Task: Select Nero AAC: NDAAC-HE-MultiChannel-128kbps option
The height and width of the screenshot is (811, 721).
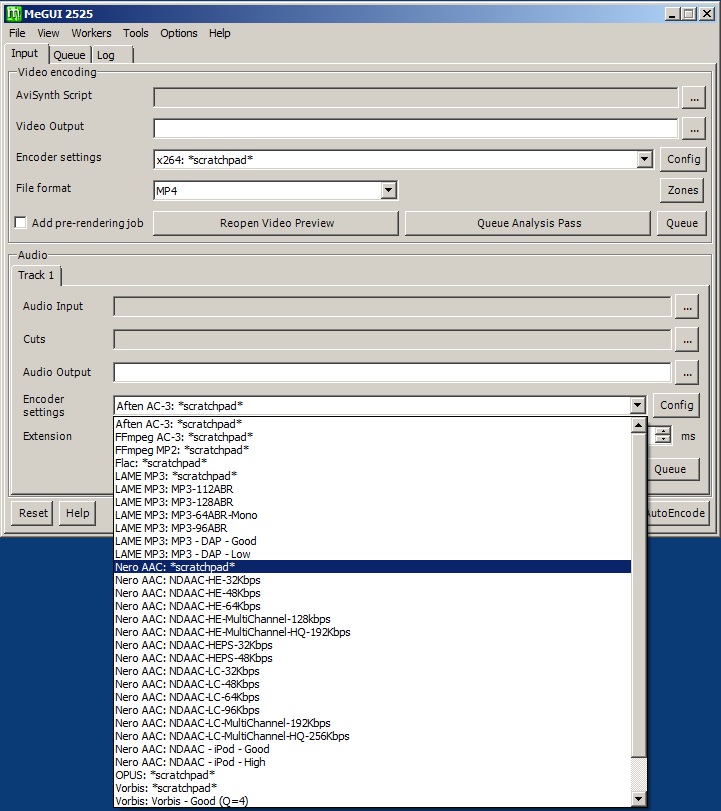Action: tap(372, 619)
